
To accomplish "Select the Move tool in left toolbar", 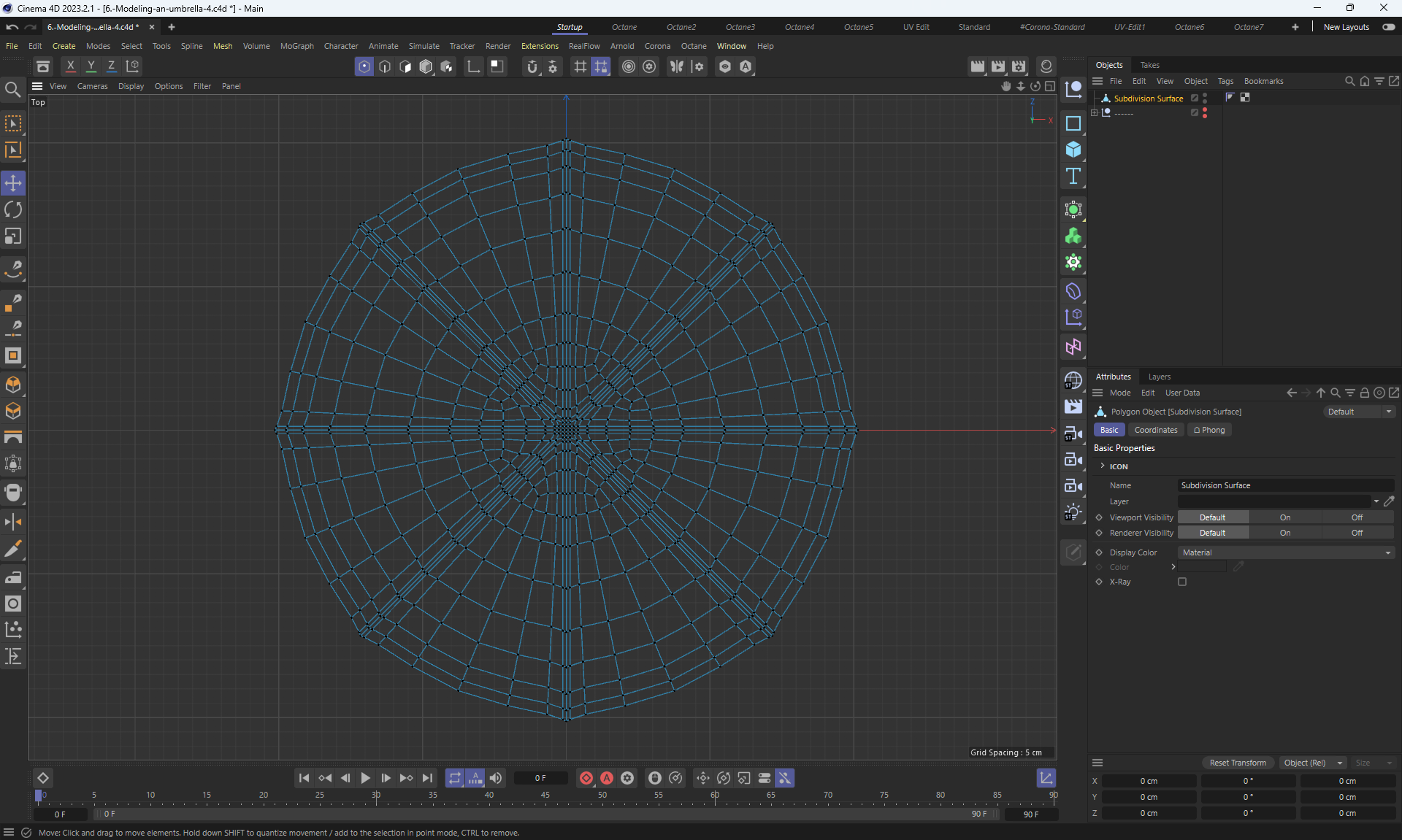I will (x=13, y=183).
